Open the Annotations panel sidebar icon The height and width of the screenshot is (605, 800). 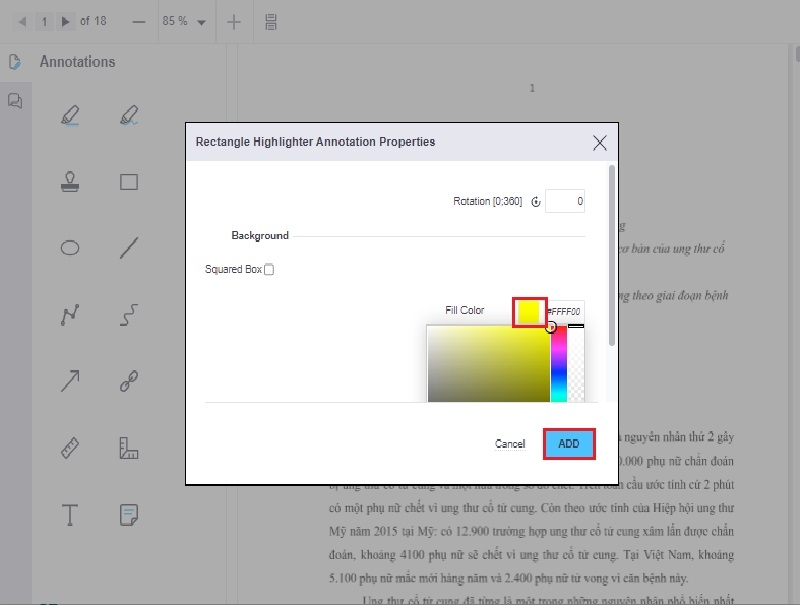(15, 62)
